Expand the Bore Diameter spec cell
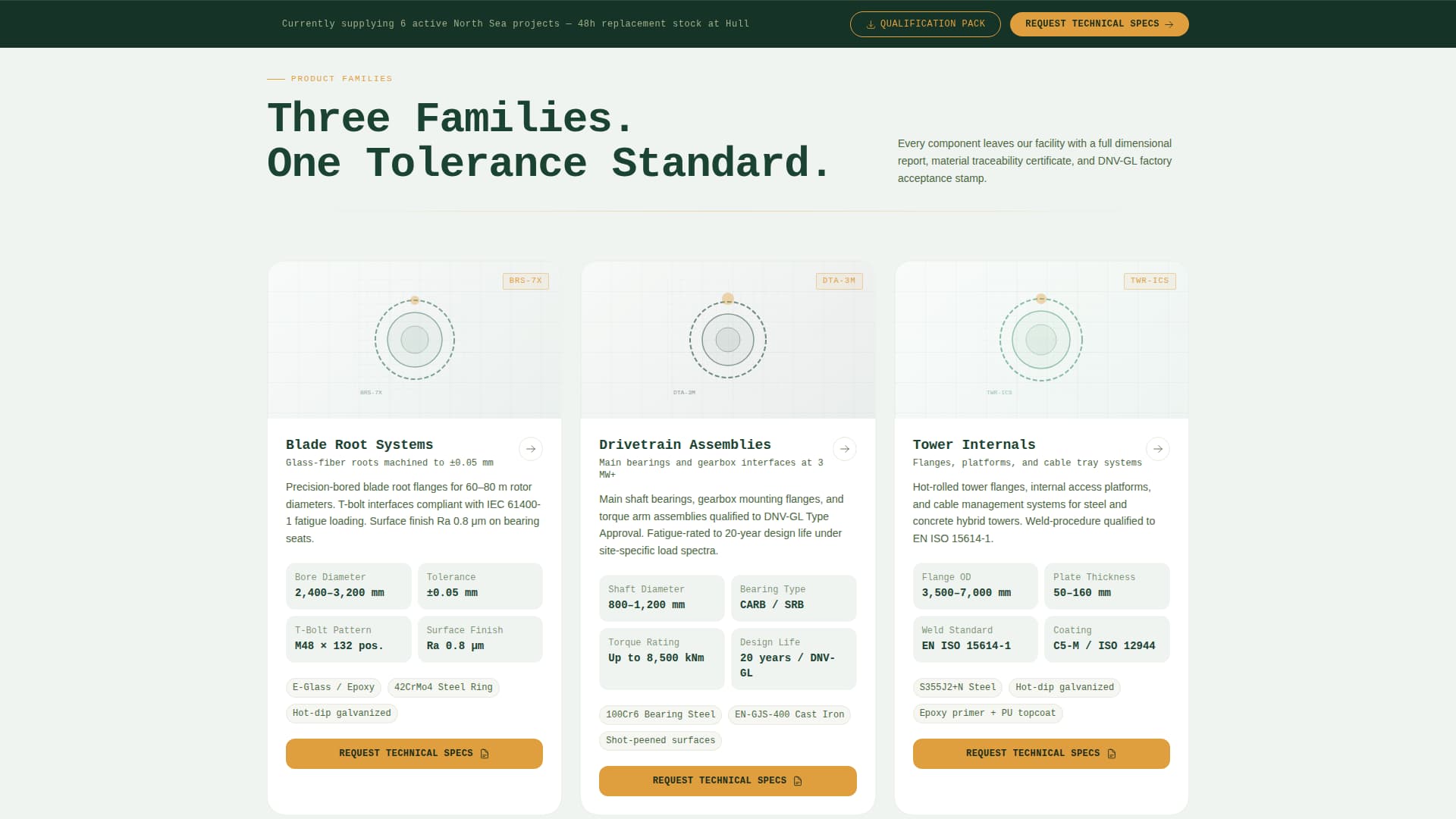This screenshot has height=819, width=1456. pos(348,585)
